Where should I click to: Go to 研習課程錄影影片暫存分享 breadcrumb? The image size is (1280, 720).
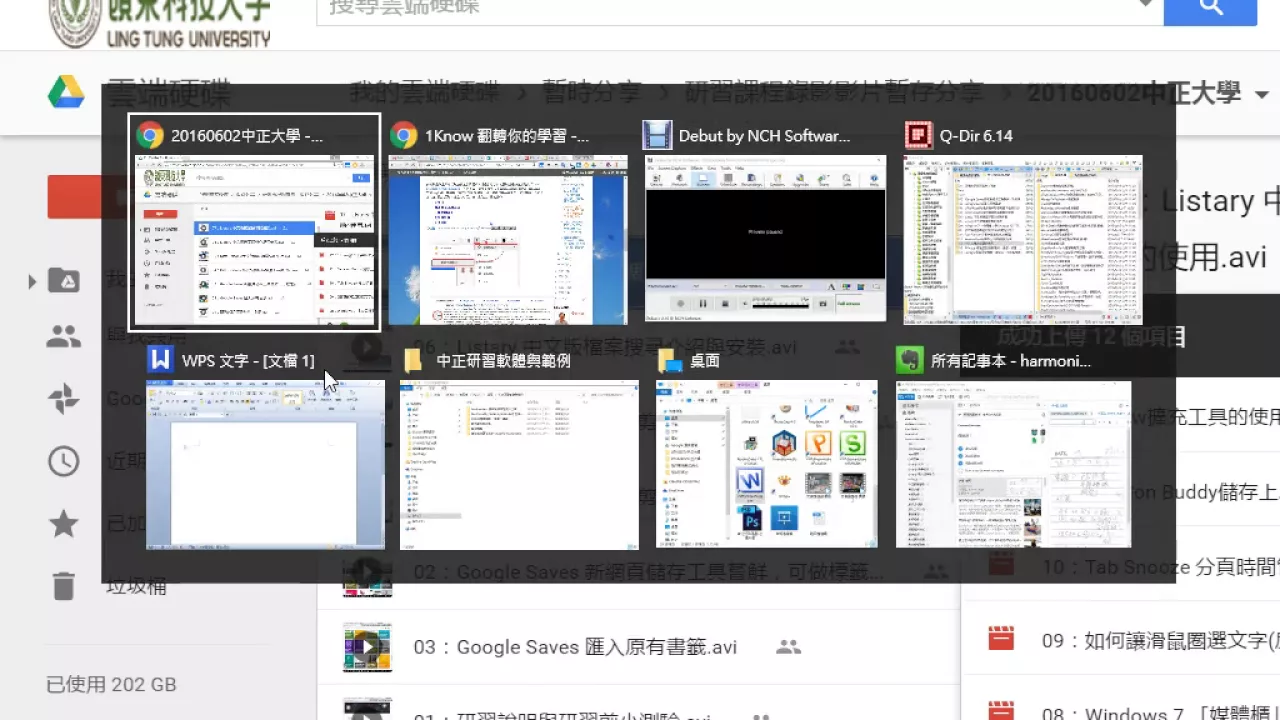tap(835, 93)
